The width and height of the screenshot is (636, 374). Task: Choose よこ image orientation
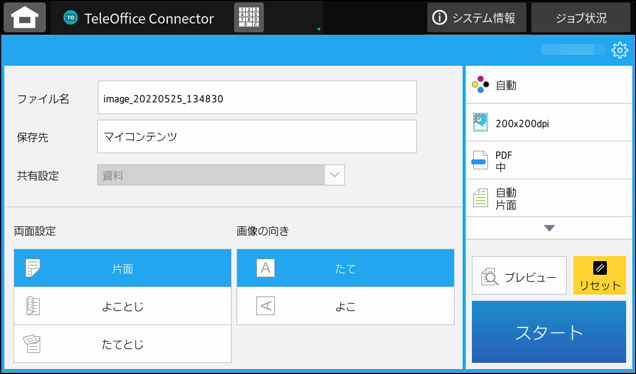346,306
